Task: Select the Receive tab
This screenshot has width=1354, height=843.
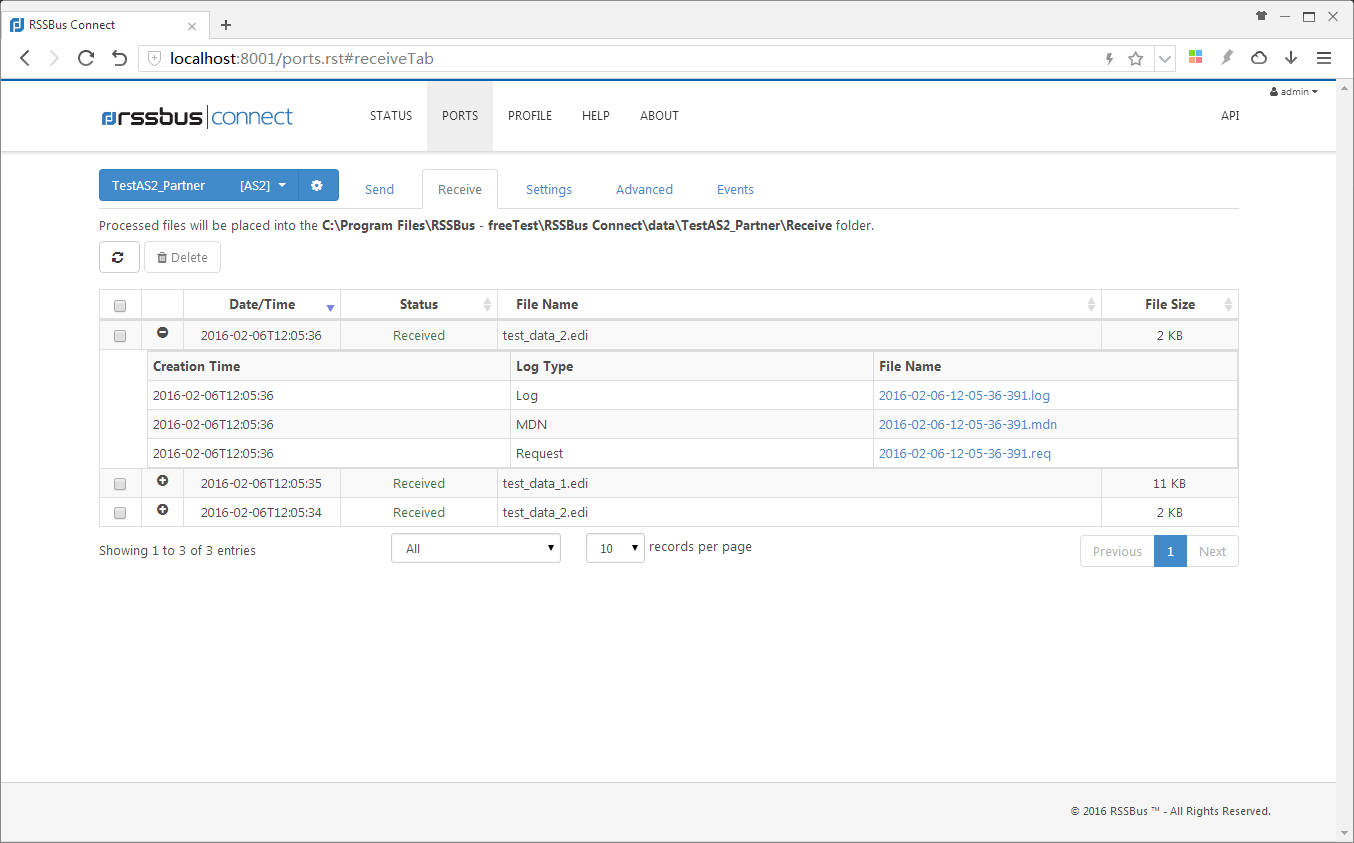Action: pyautogui.click(x=460, y=189)
